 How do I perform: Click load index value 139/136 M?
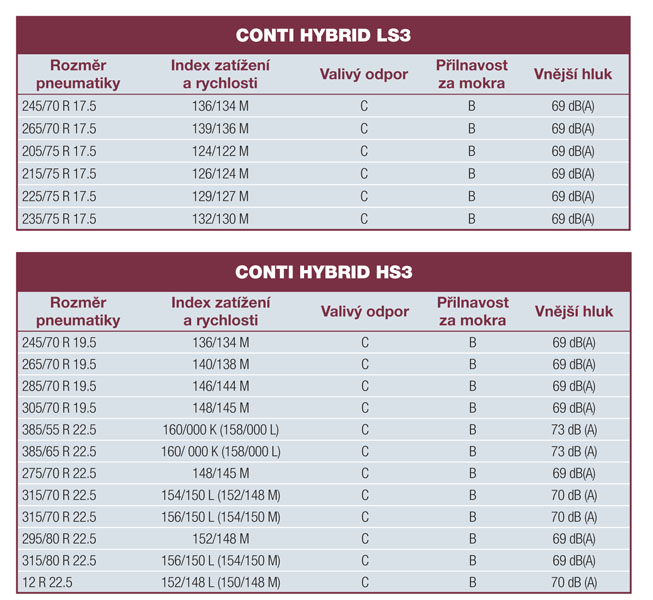[220, 129]
